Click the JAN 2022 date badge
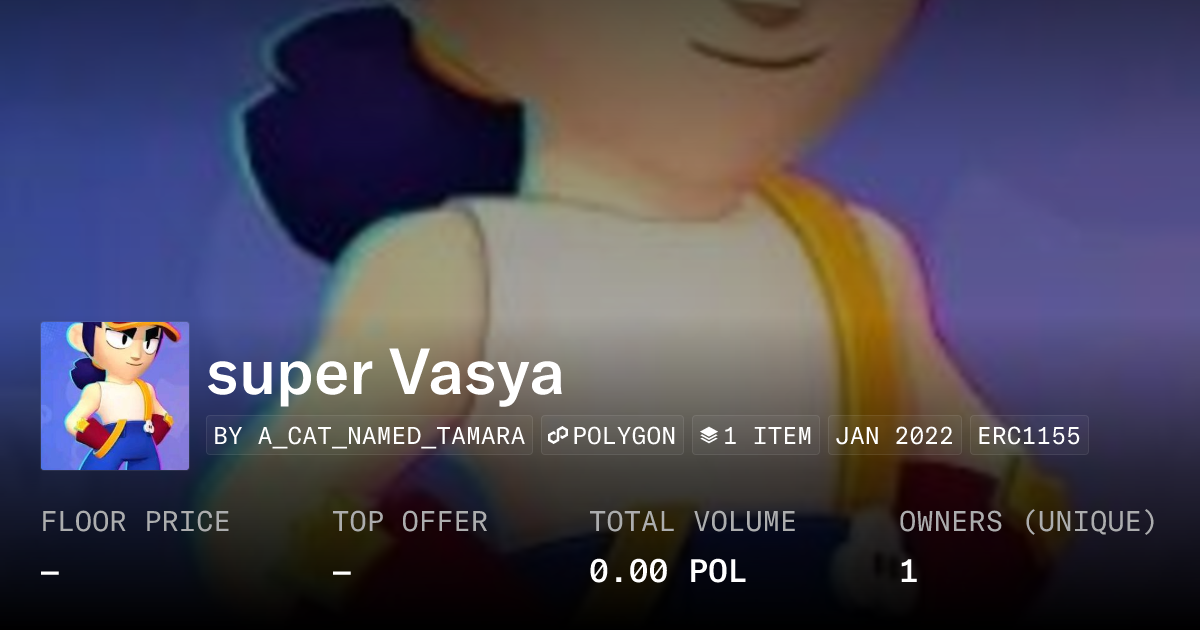The height and width of the screenshot is (630, 1200). coord(895,436)
